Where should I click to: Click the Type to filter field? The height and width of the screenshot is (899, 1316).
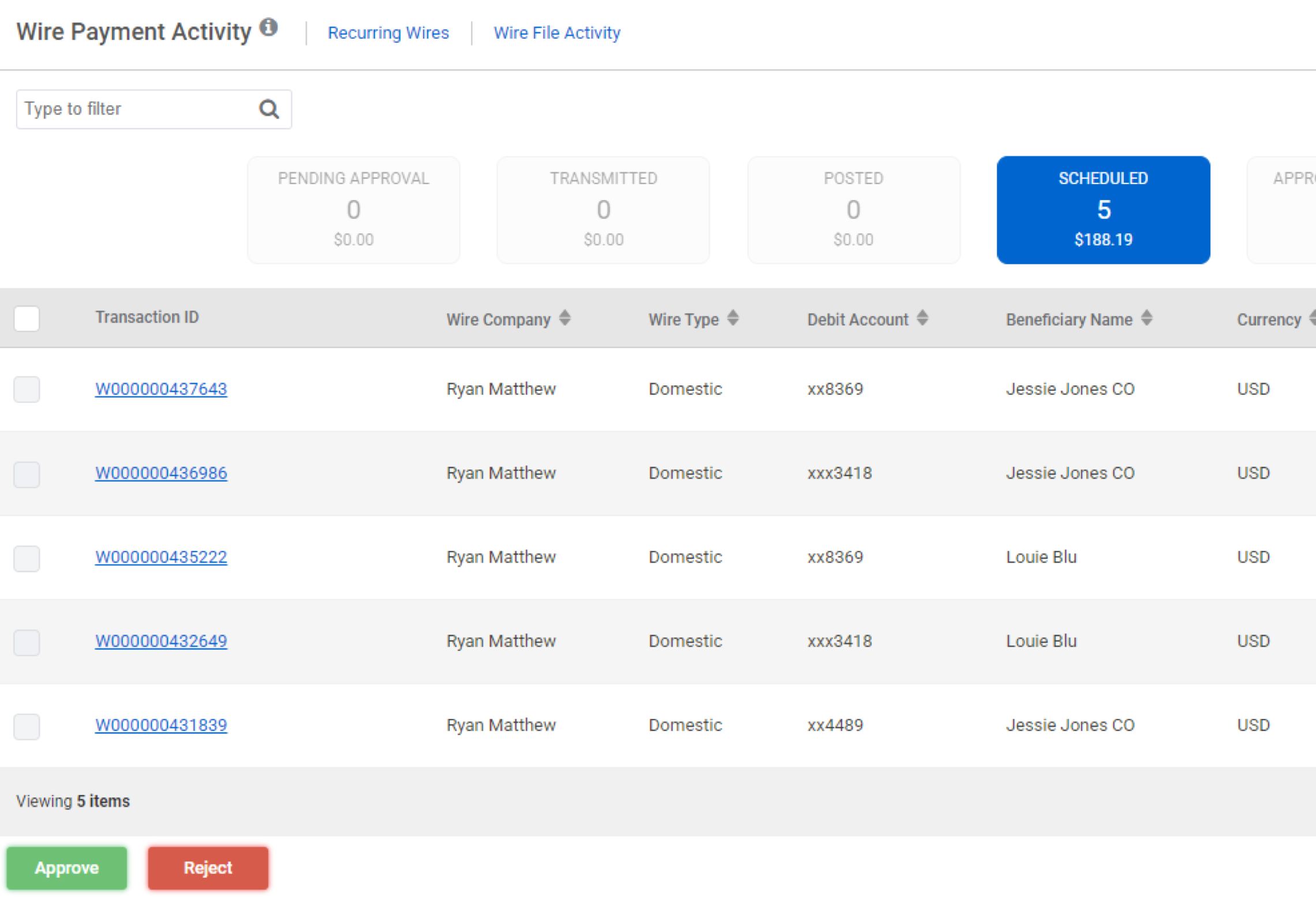pos(136,109)
